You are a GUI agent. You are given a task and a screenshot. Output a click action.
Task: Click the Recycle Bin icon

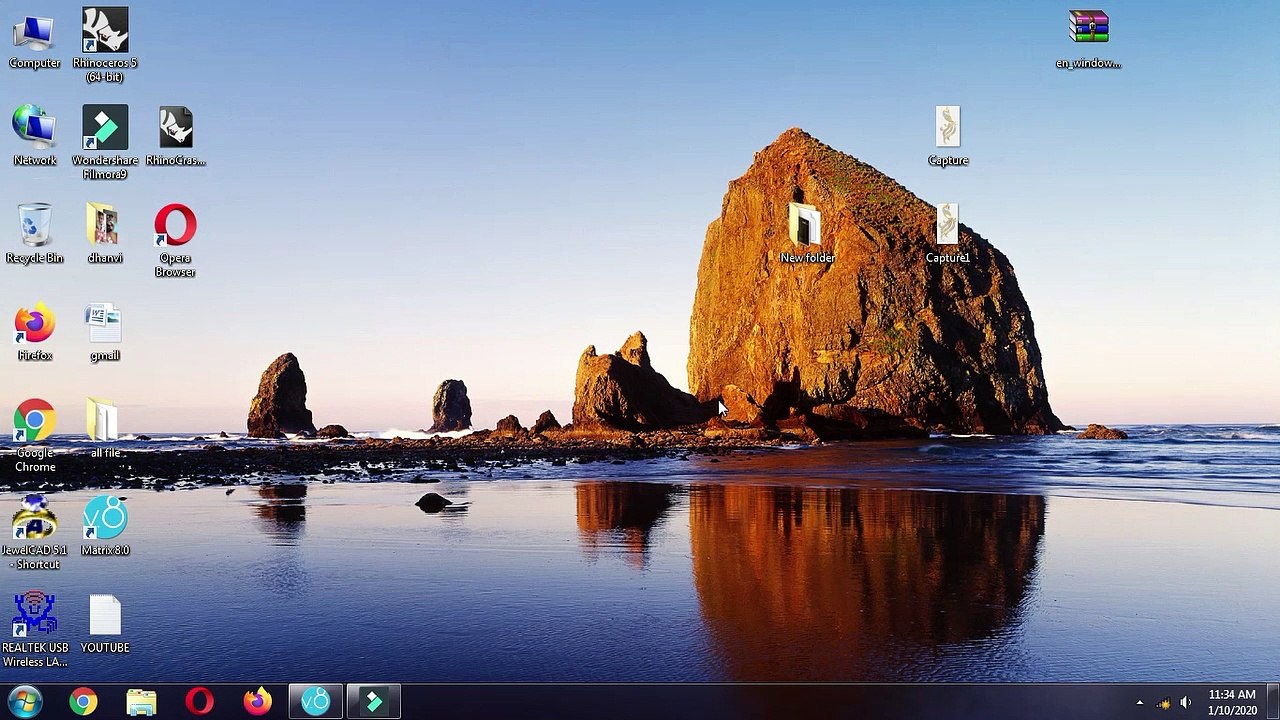(35, 233)
